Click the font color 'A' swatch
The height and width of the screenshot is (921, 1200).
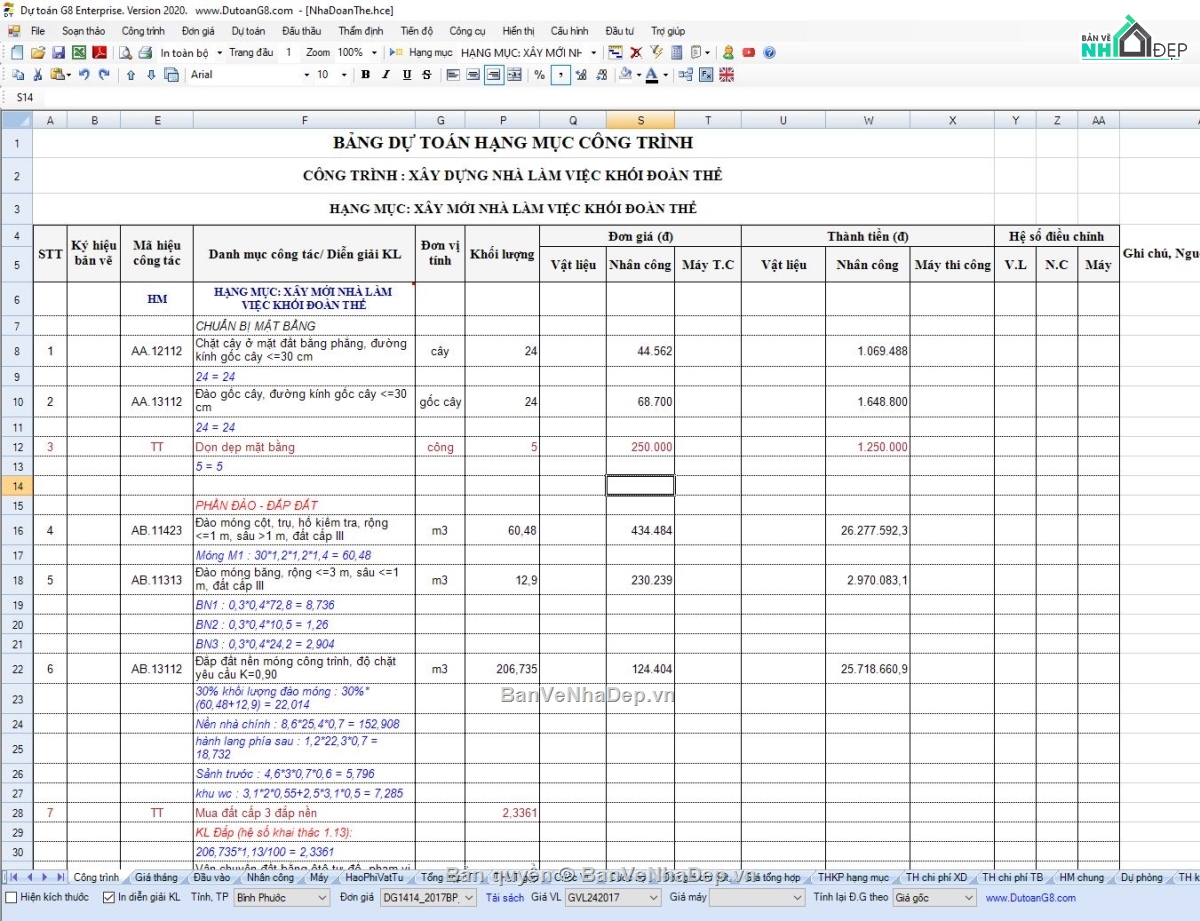[651, 74]
